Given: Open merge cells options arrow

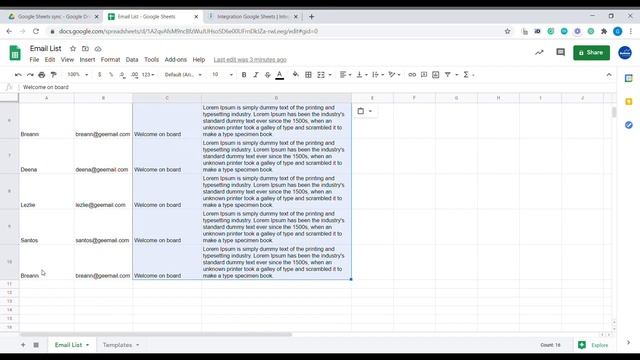Looking at the screenshot, I should click(x=330, y=75).
